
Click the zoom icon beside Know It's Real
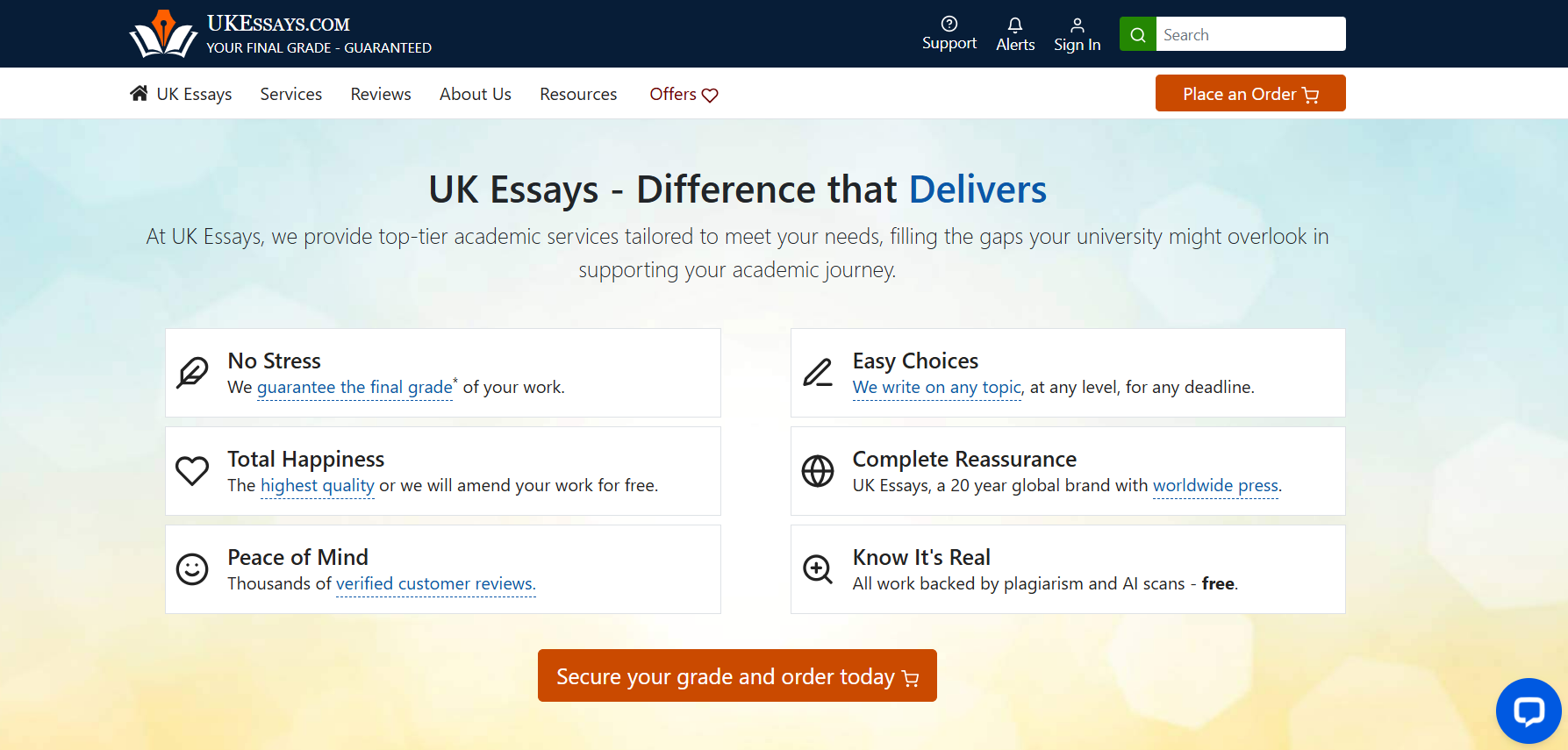(818, 569)
